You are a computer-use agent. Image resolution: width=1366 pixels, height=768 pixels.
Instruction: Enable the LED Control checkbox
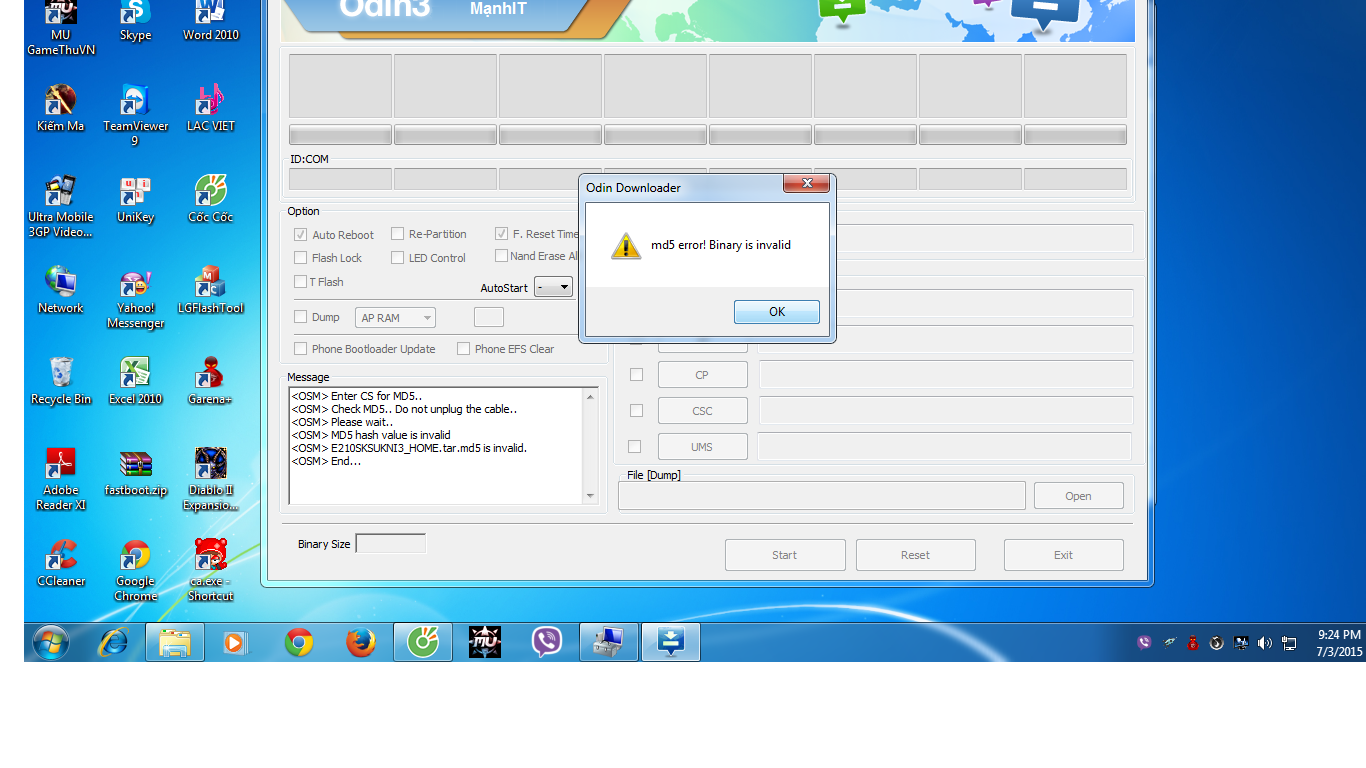(x=397, y=257)
